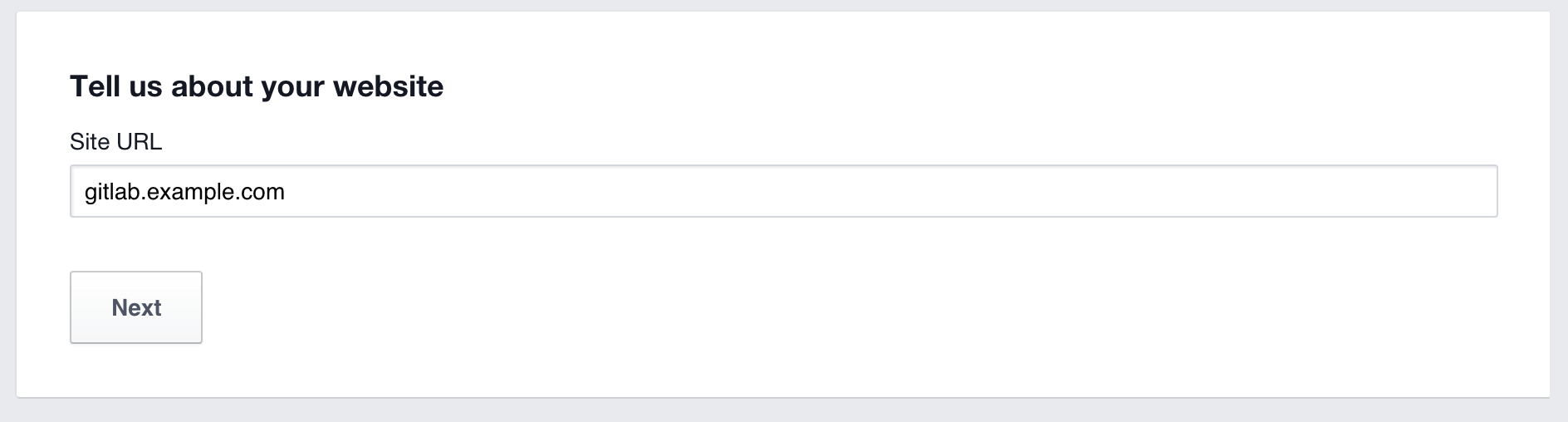The image size is (1568, 422).
Task: Hit the Next button below the URL field
Action: 136,307
